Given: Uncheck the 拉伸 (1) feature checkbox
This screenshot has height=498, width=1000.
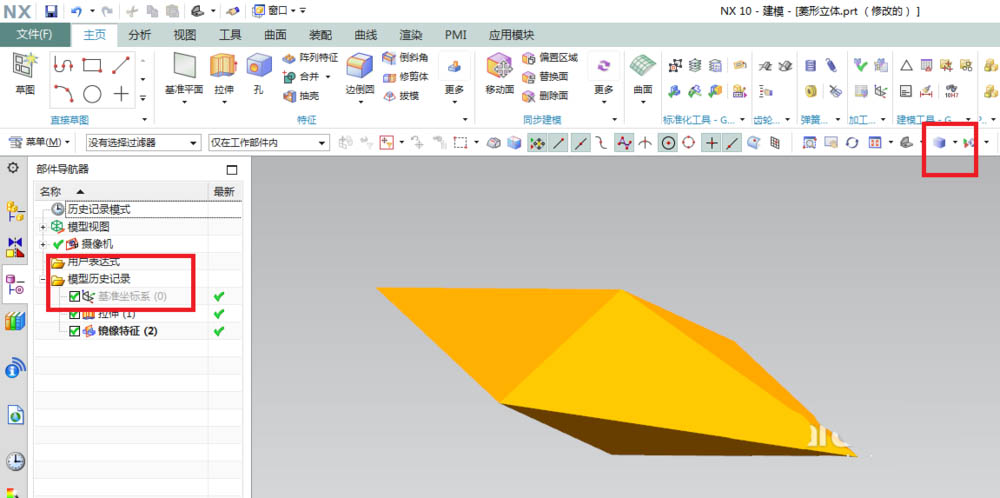Looking at the screenshot, I should click(x=74, y=314).
